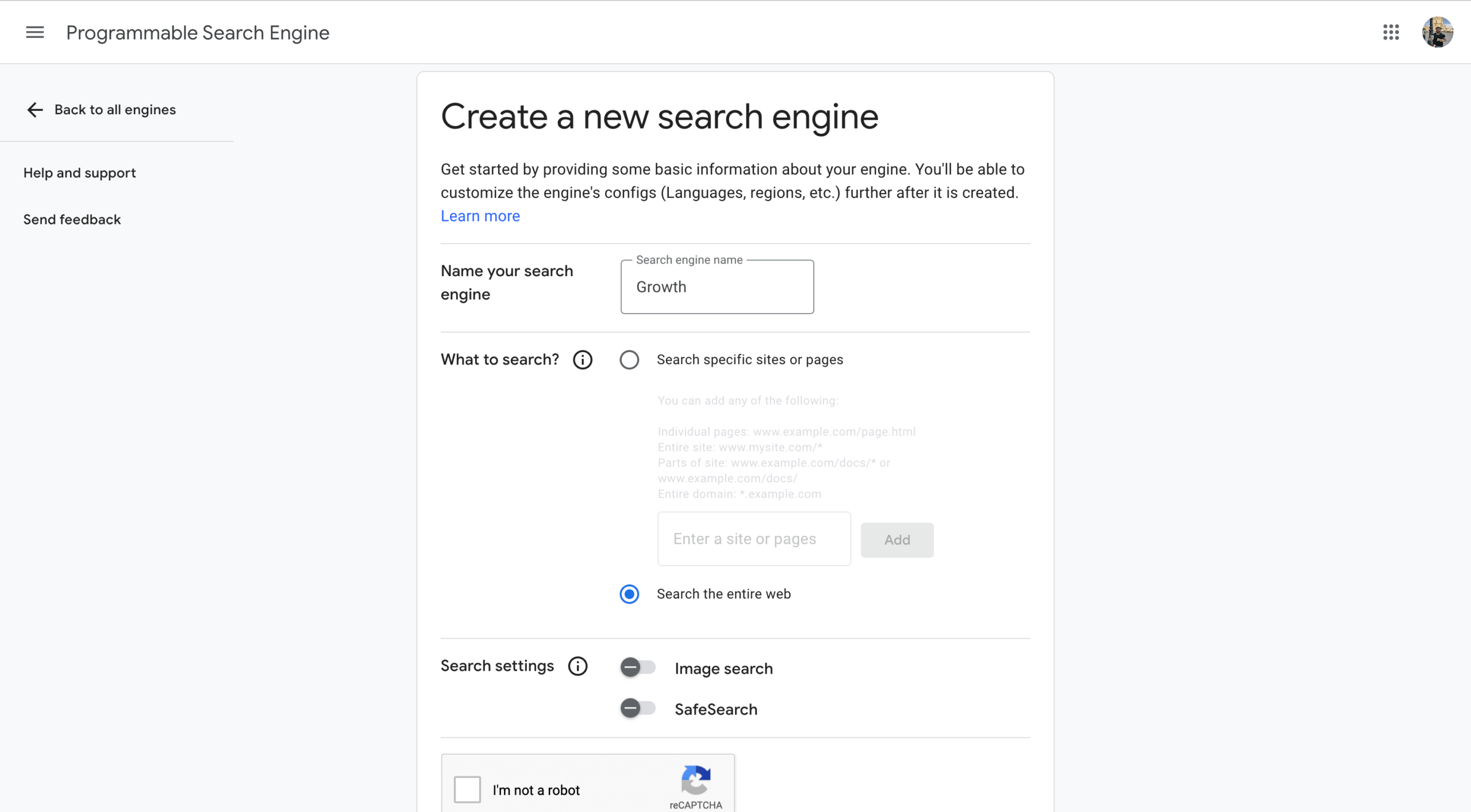Click the Add site button

[x=897, y=540]
